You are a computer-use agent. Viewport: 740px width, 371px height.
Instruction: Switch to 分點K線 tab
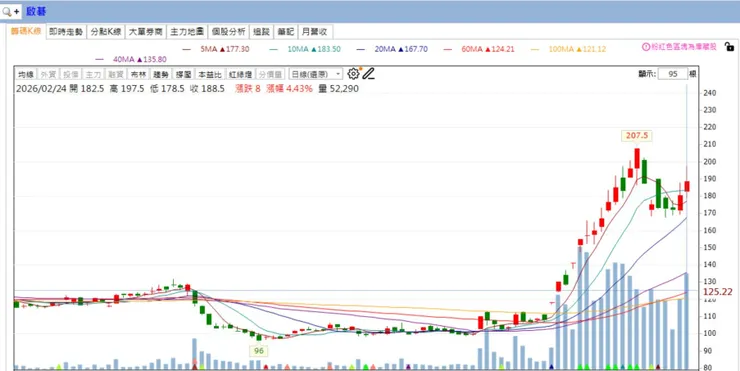[x=106, y=32]
